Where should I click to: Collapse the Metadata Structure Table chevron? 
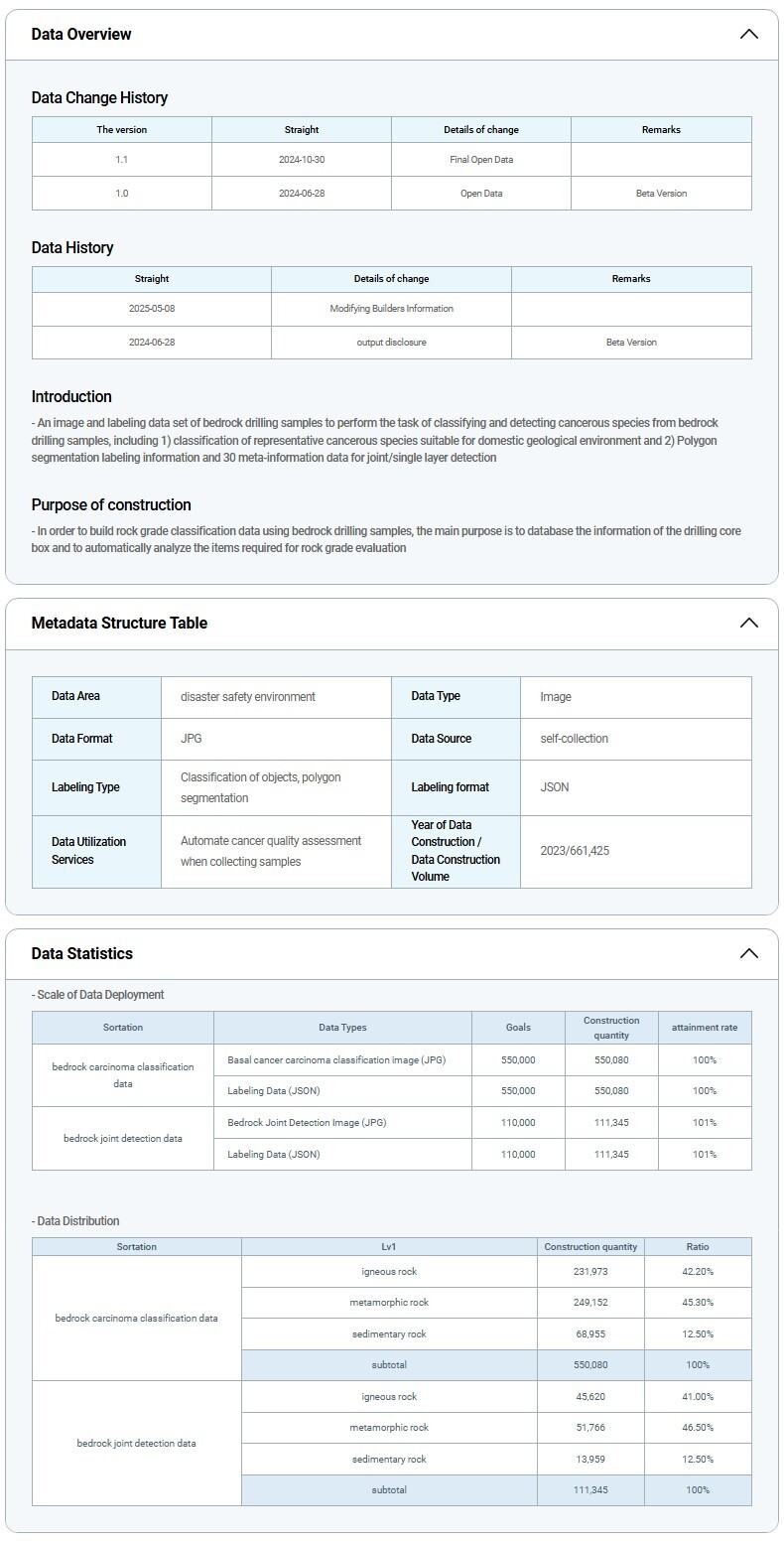click(x=748, y=623)
